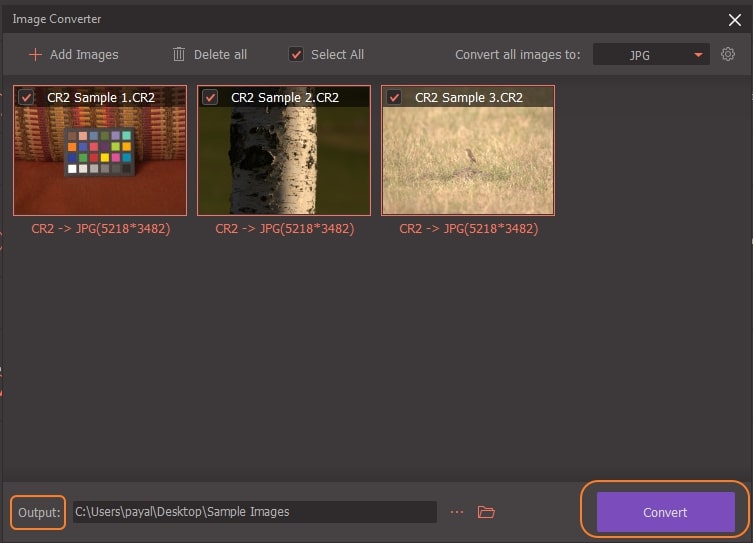This screenshot has height=543, width=753.
Task: Expand the JPG output format dropdown
Action: point(650,55)
